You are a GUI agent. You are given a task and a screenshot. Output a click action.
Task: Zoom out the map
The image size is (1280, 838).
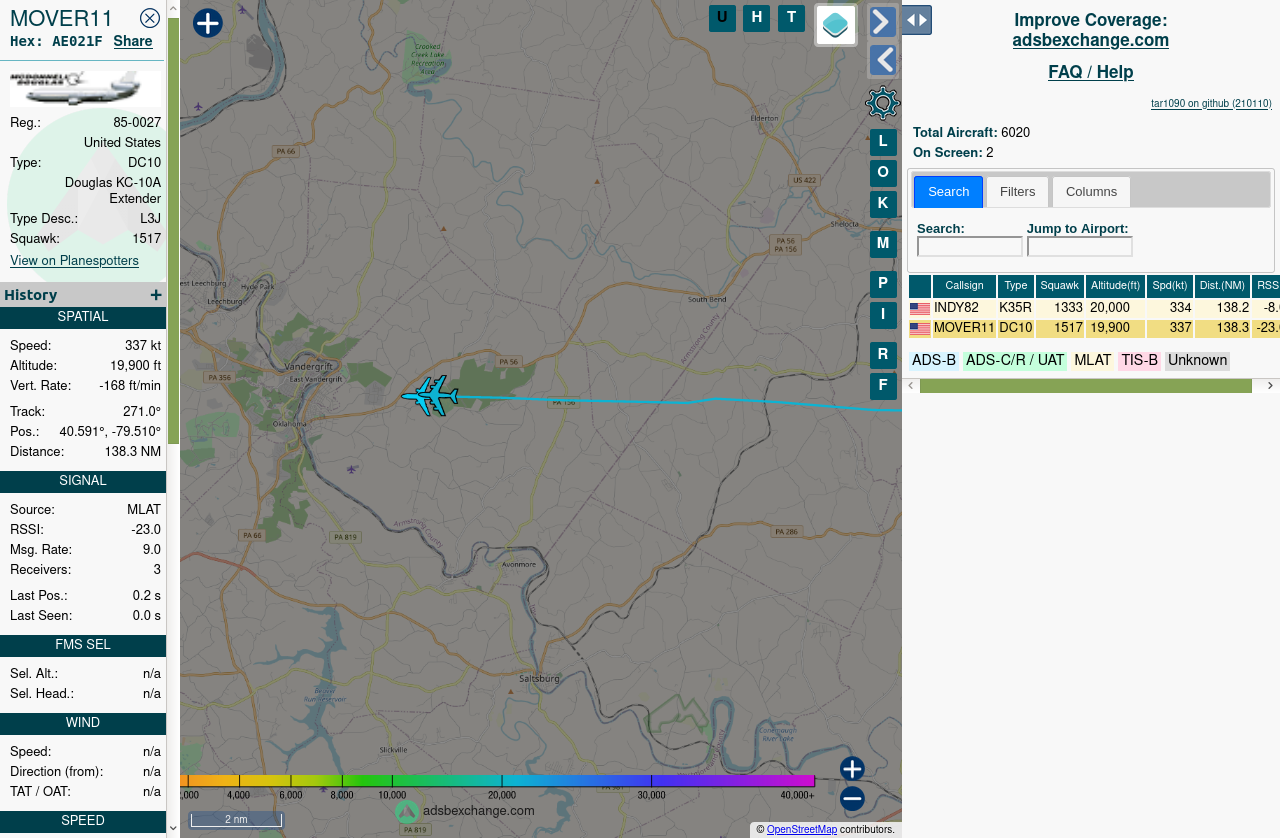click(x=852, y=799)
